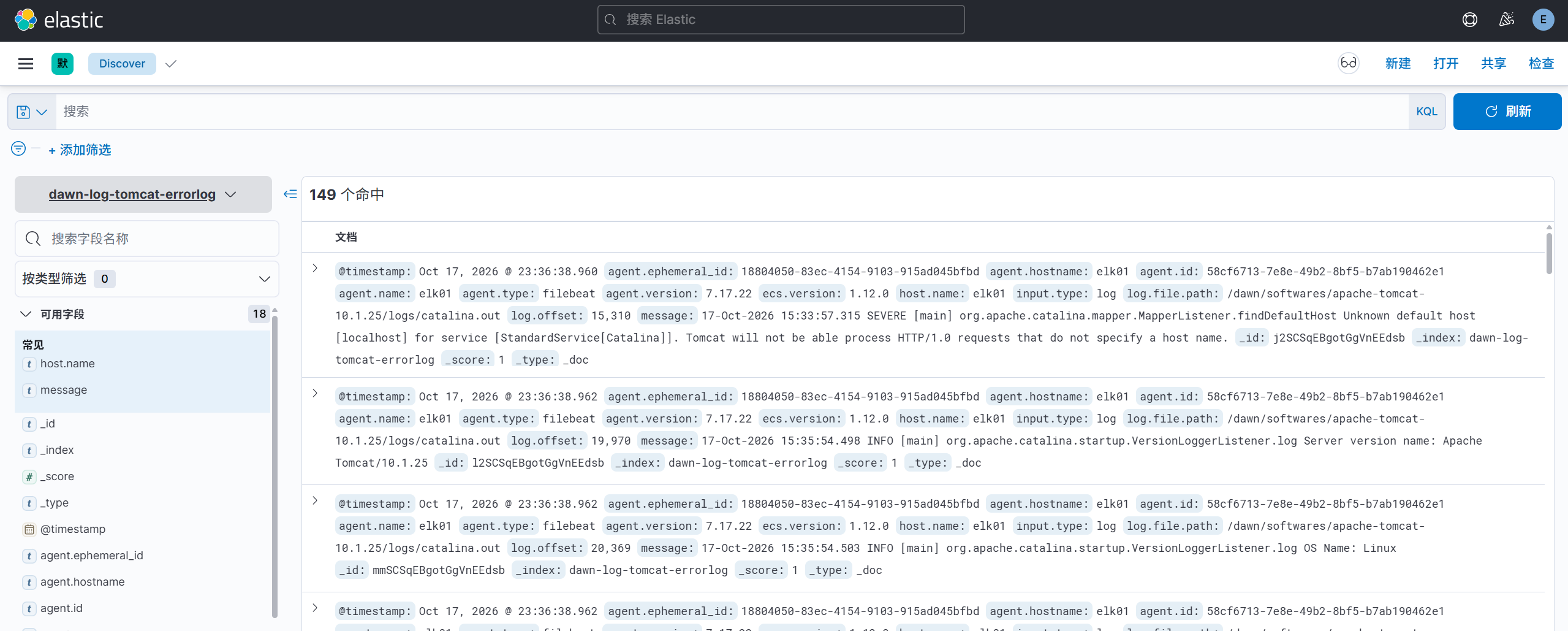Viewport: 1568px width, 631px height.
Task: Click the 新建 menu item
Action: (1398, 63)
